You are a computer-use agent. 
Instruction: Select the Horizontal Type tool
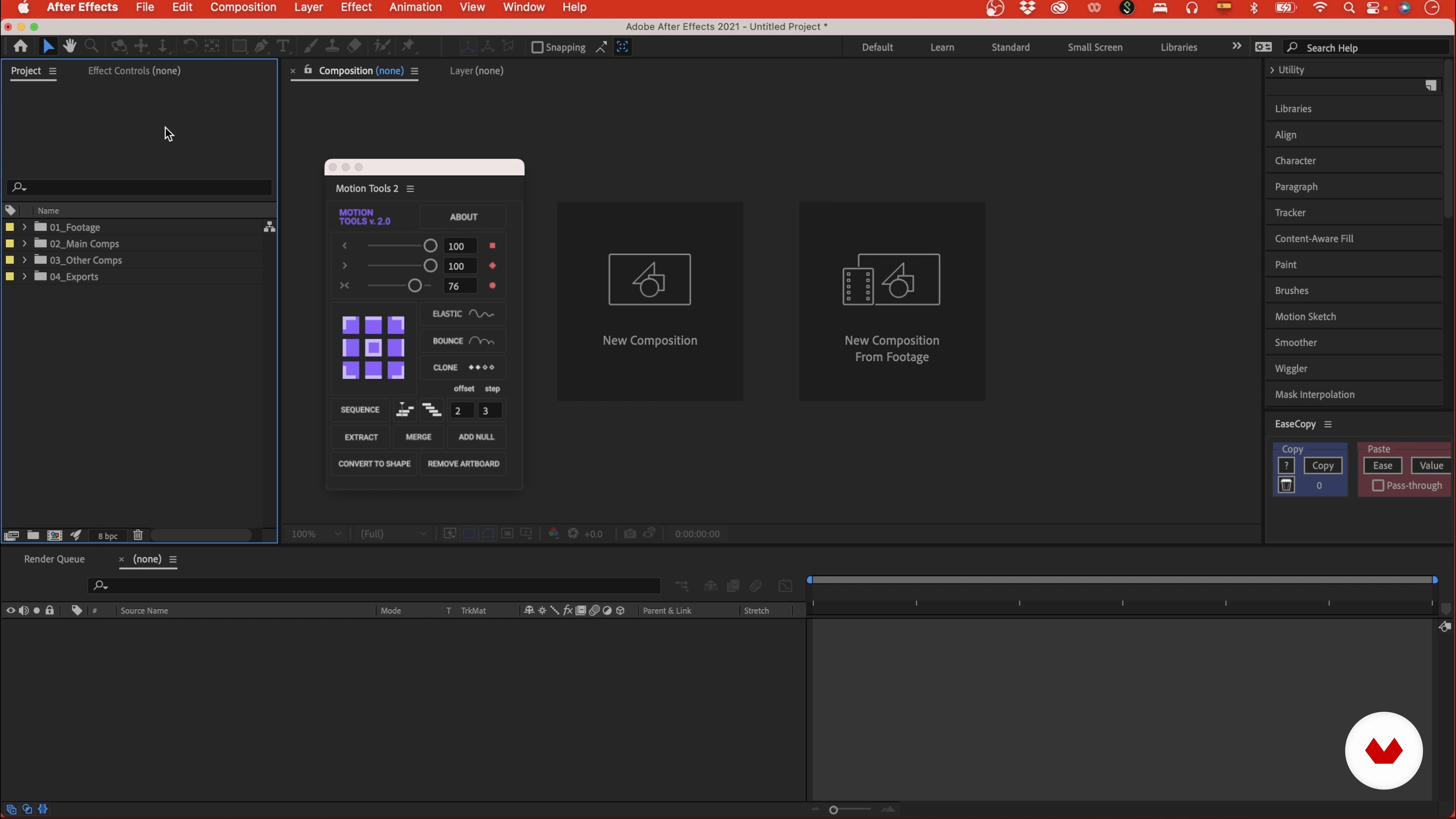click(x=283, y=46)
